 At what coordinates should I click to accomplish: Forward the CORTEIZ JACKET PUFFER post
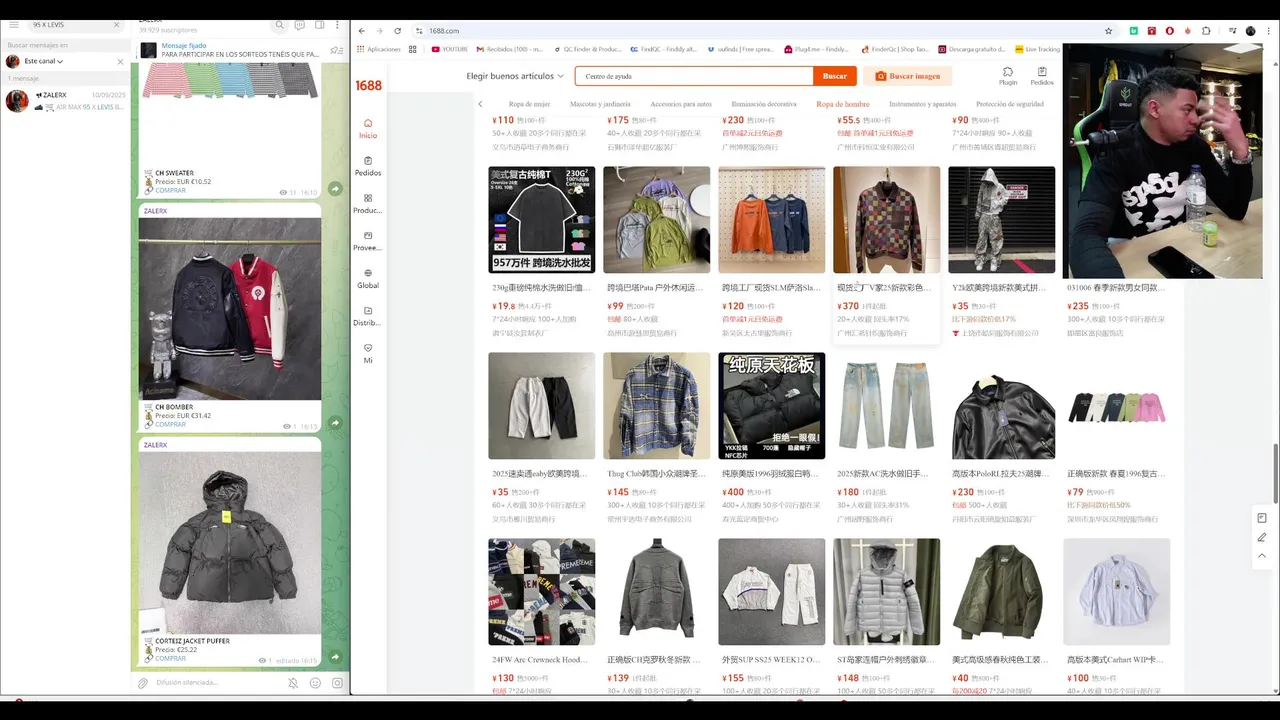pyautogui.click(x=336, y=657)
